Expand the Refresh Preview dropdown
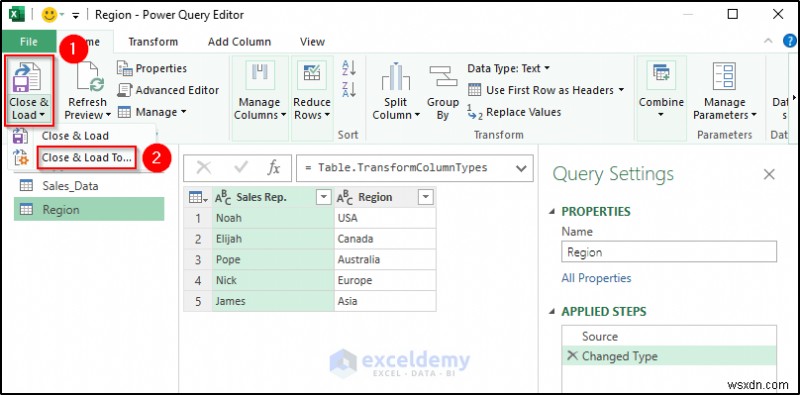The image size is (800, 395). point(108,115)
